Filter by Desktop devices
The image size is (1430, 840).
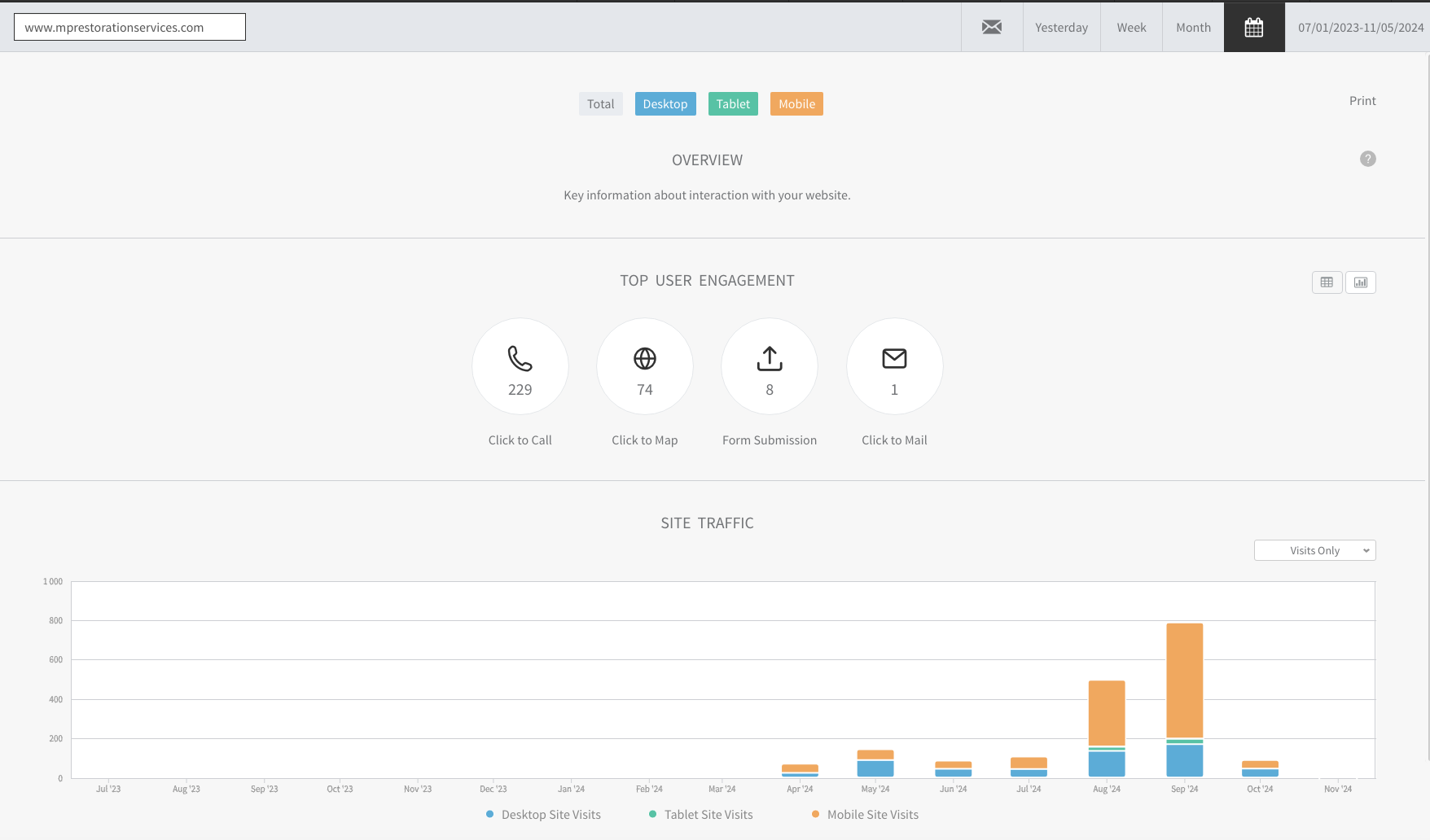click(665, 103)
